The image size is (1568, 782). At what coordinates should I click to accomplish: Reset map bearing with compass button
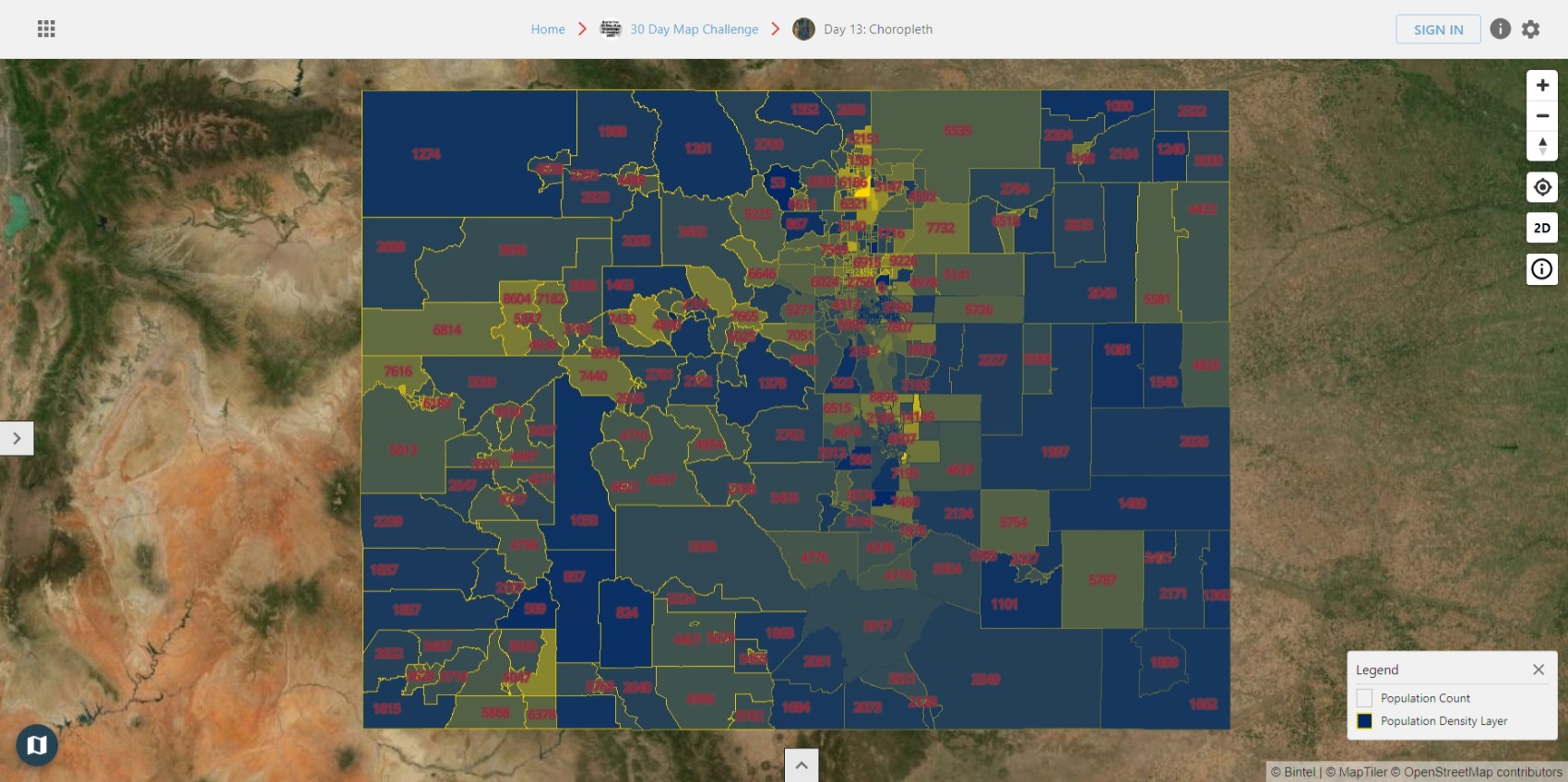[x=1542, y=146]
